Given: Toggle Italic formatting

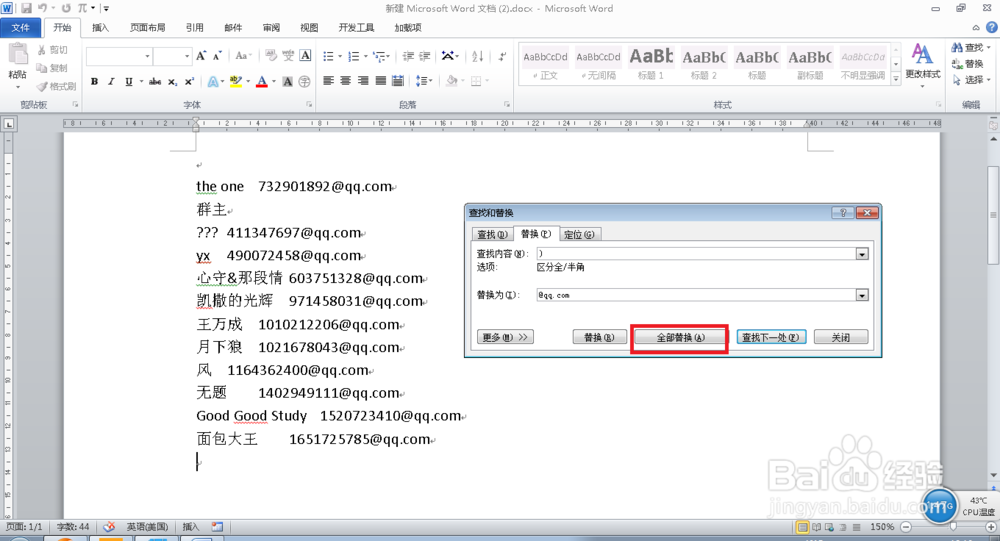Looking at the screenshot, I should coord(111,82).
